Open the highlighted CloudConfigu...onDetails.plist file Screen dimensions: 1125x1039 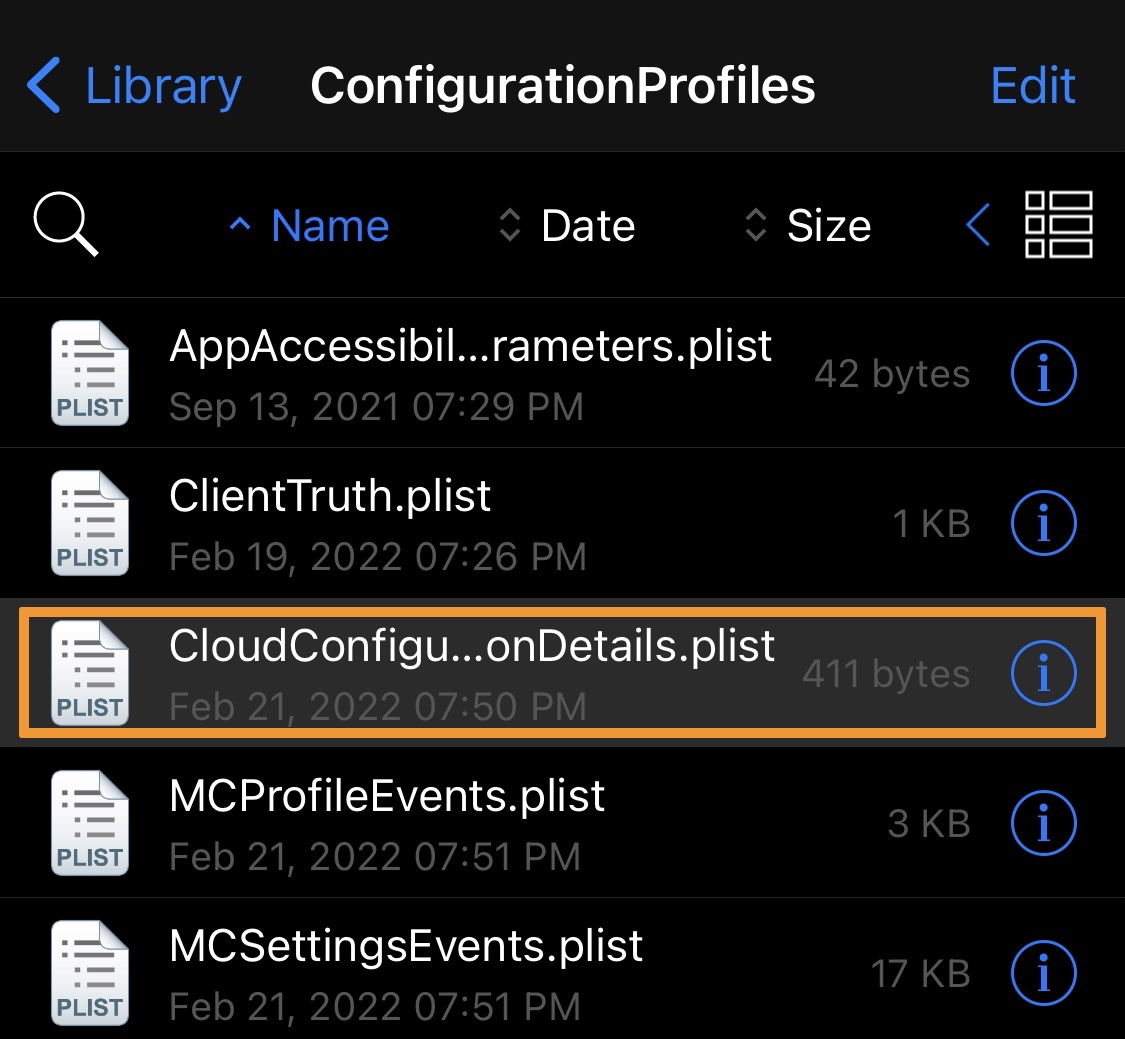pyautogui.click(x=562, y=673)
